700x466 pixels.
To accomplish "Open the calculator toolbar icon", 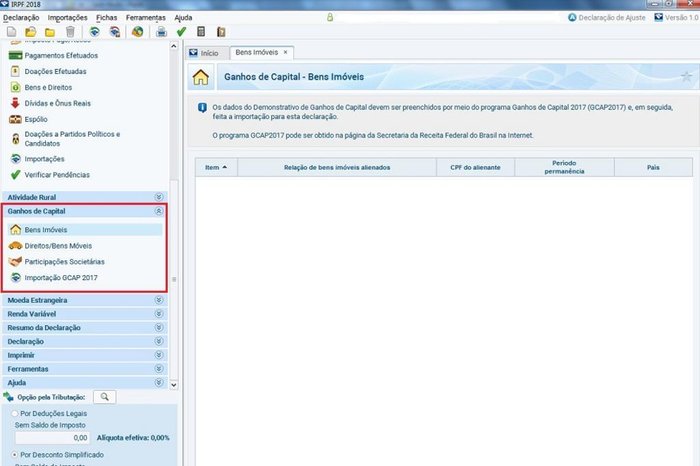I will tap(201, 32).
